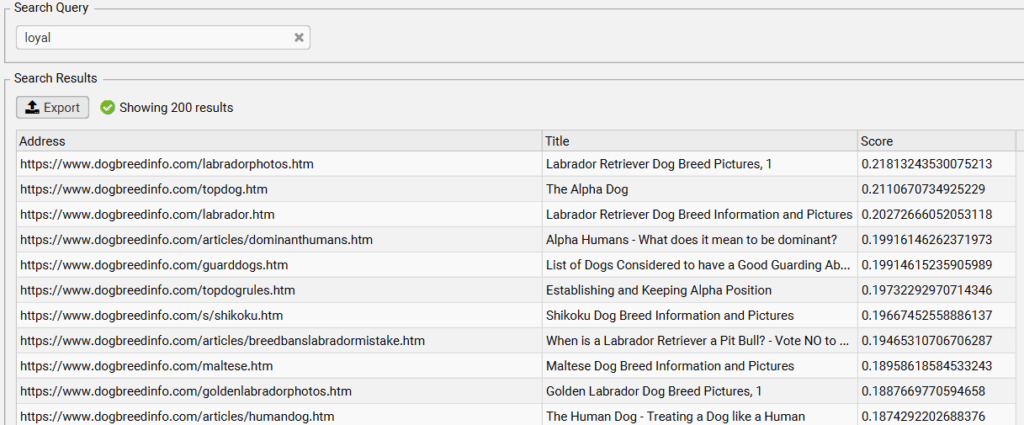Screen dimensions: 1024x425
Task: Click score 0.19916146262371973
Action: click(927, 240)
